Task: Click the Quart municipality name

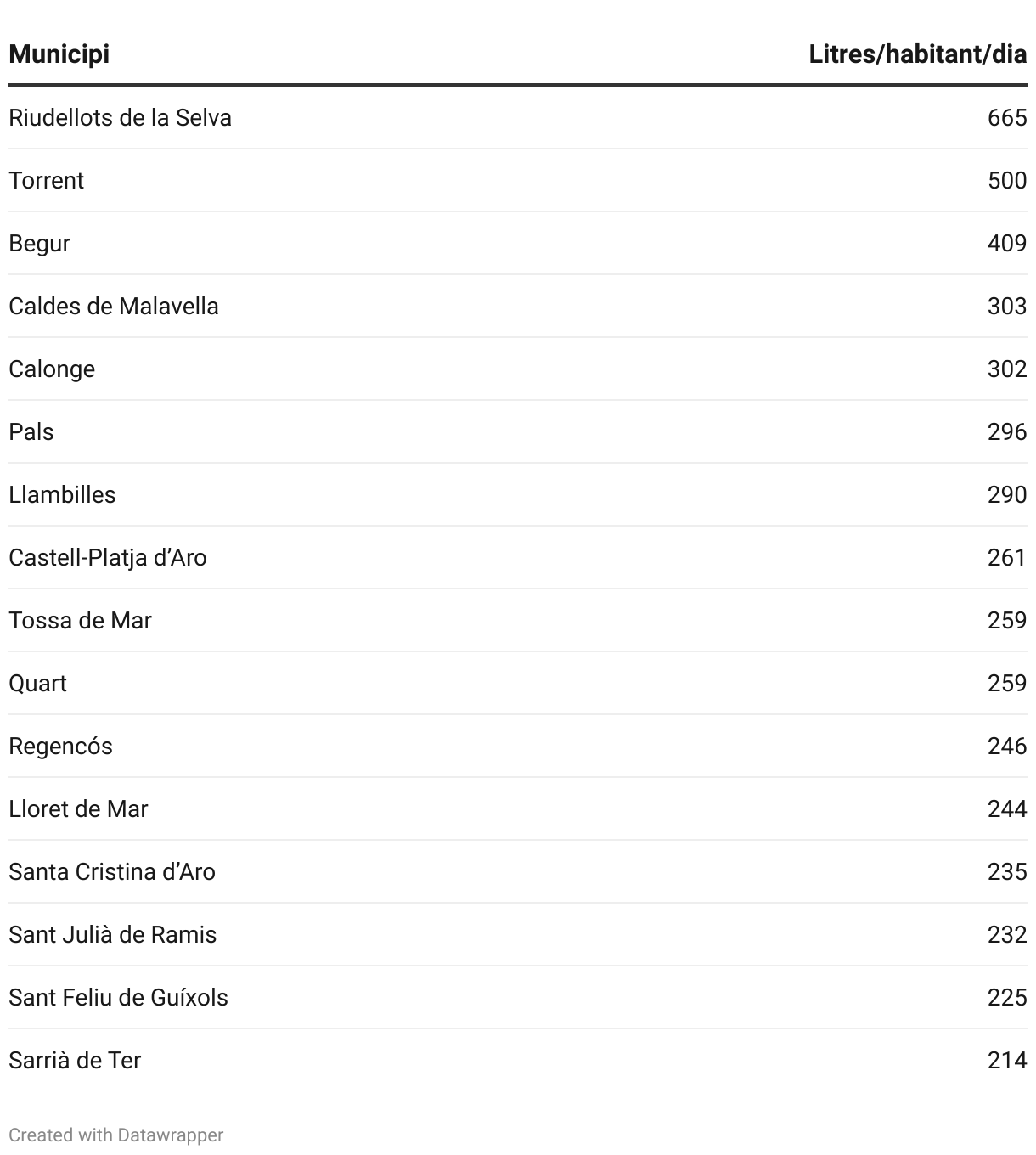Action: click(x=37, y=683)
